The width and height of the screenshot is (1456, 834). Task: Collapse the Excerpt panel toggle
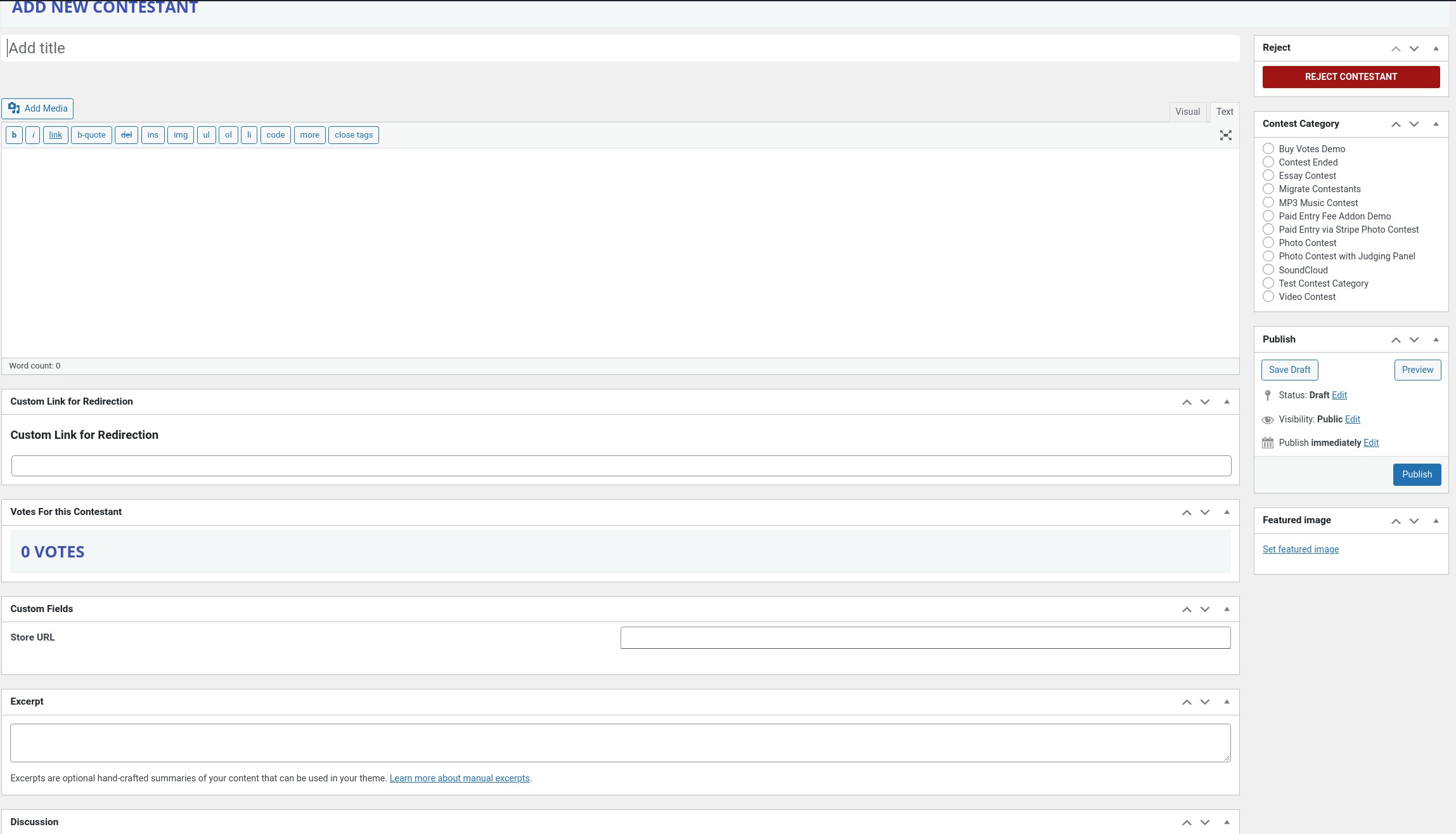coord(1227,701)
